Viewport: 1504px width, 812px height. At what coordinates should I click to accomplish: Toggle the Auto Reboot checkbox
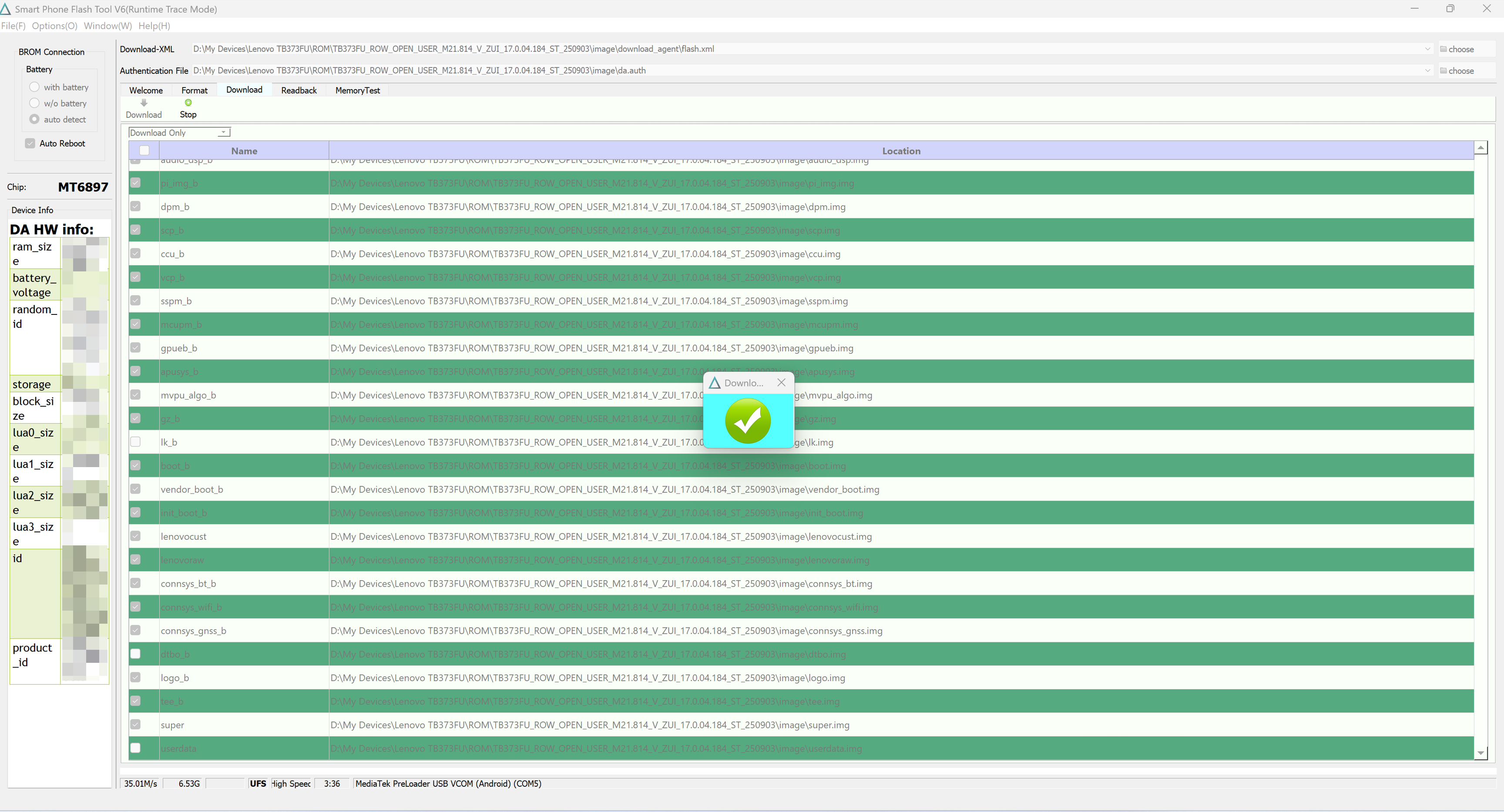click(30, 144)
